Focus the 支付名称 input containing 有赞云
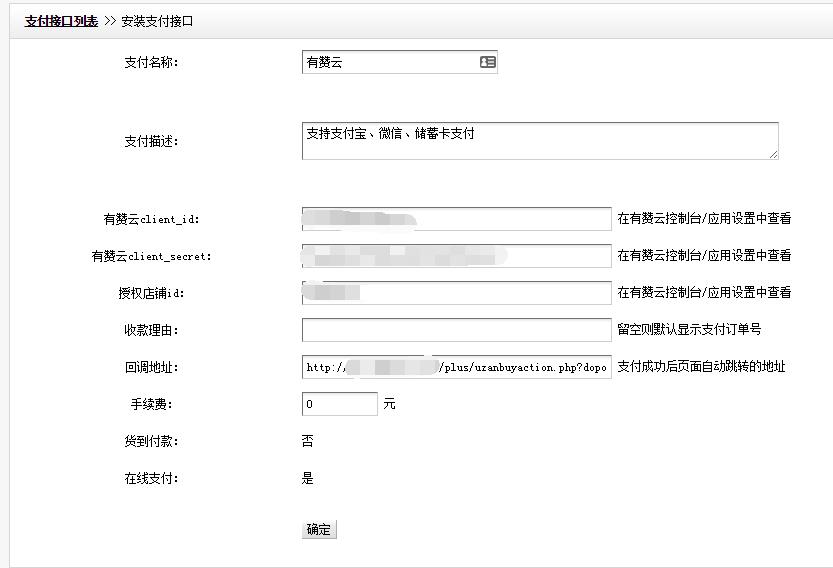Viewport: 833px width, 568px height. coord(390,62)
